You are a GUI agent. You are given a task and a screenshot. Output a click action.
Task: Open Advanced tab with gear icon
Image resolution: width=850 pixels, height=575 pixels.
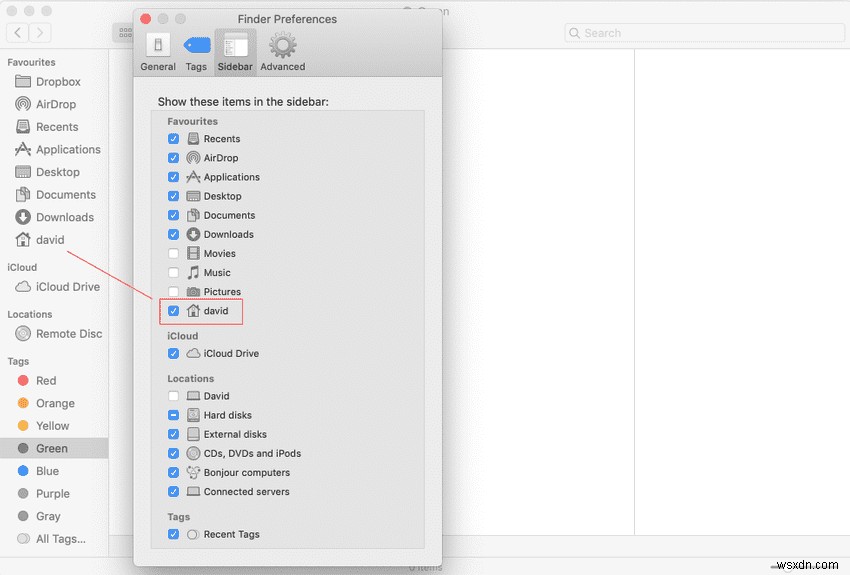coord(282,52)
